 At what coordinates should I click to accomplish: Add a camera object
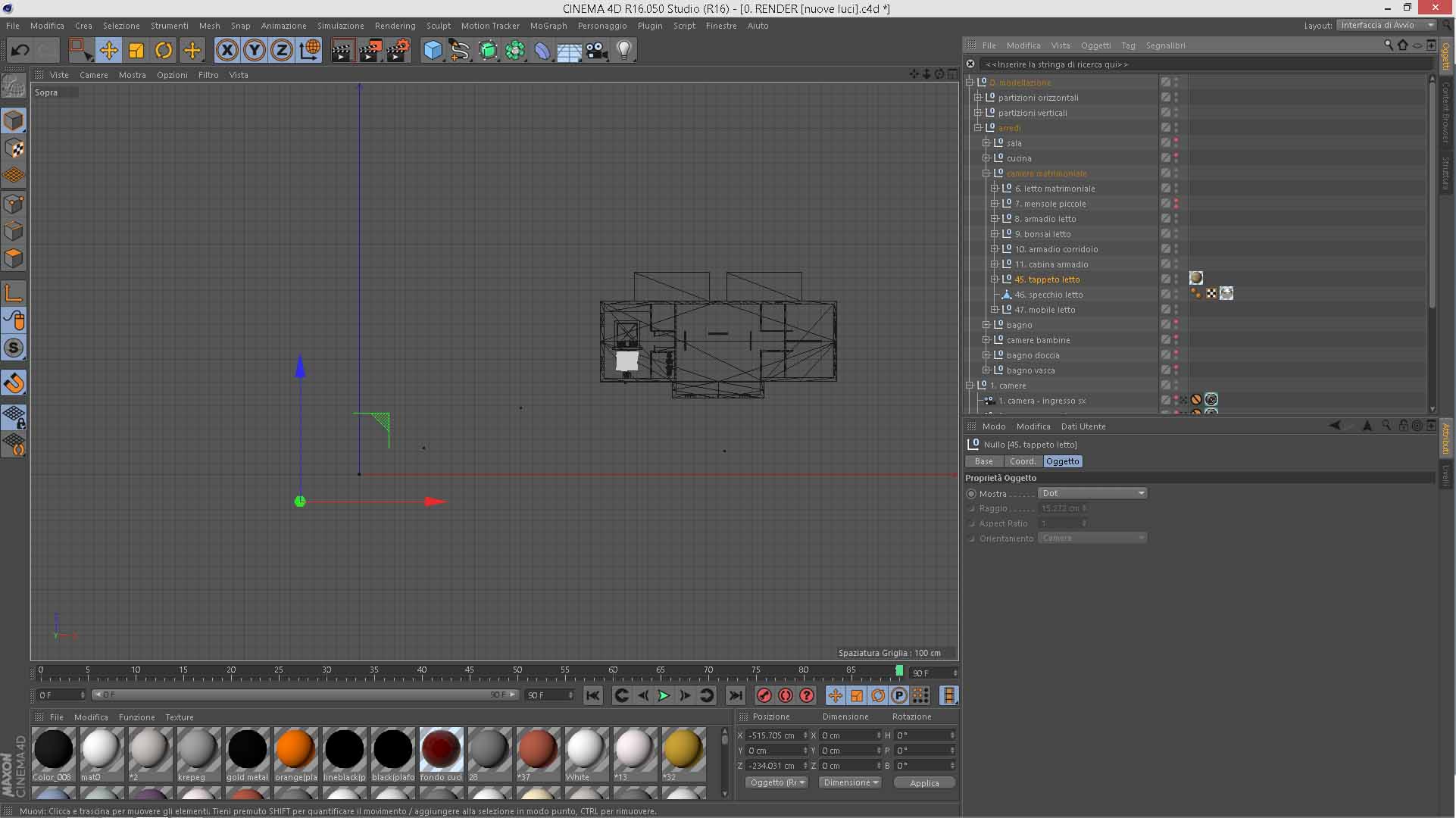tap(597, 51)
